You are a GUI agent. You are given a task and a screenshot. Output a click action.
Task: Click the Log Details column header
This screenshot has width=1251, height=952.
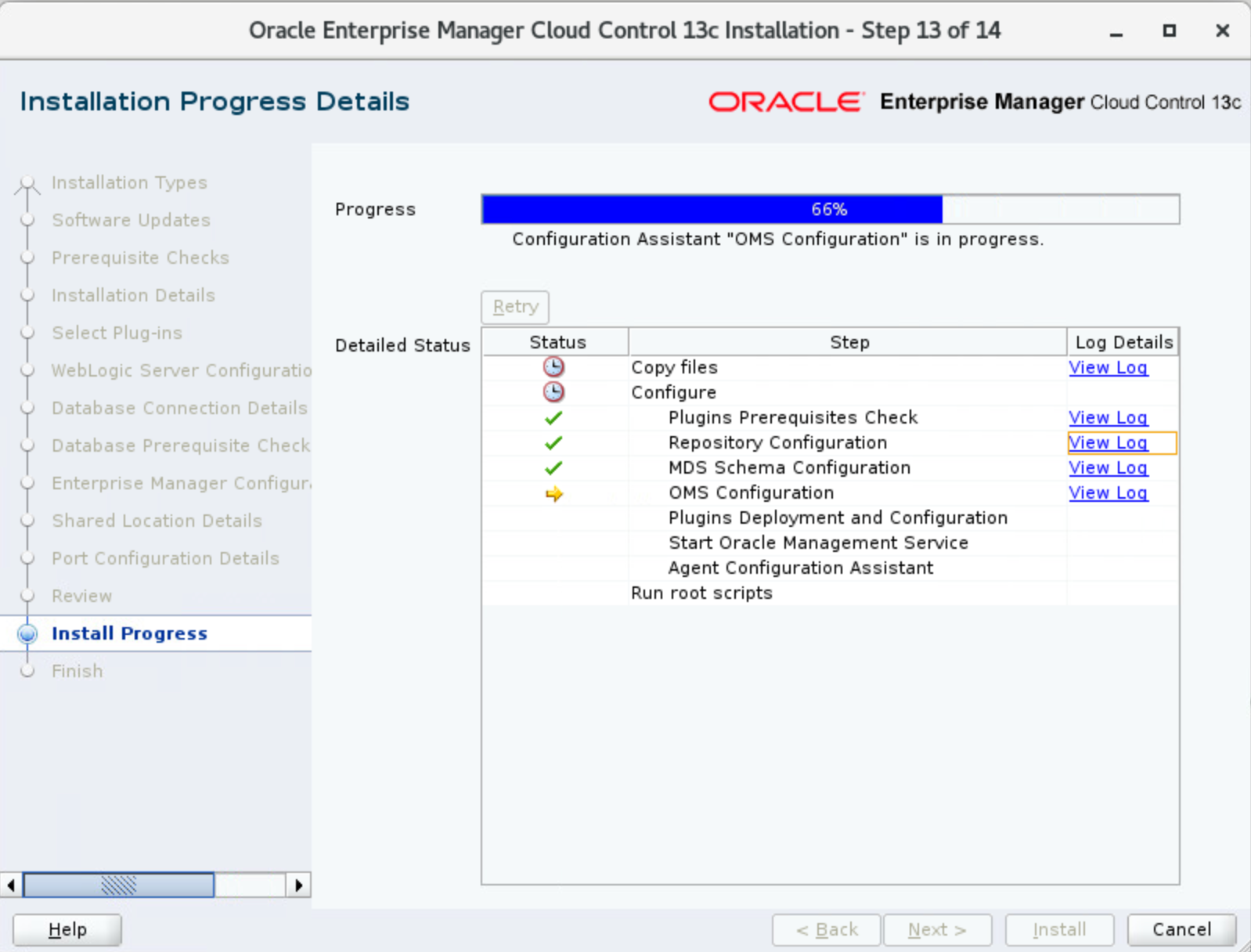(1123, 342)
